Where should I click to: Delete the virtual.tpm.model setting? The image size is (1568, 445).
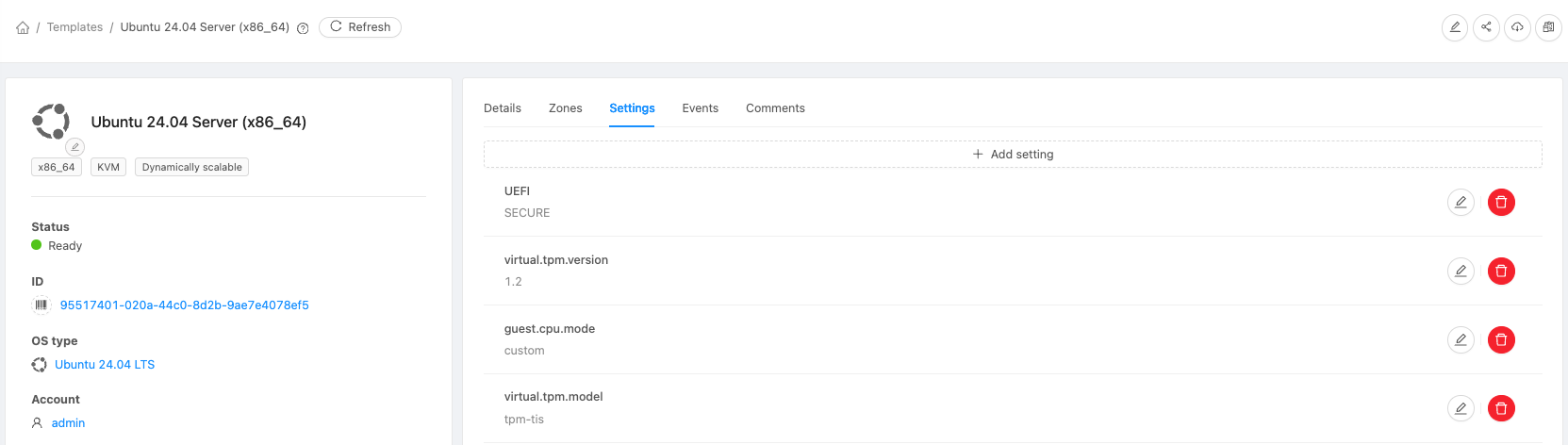(1501, 408)
